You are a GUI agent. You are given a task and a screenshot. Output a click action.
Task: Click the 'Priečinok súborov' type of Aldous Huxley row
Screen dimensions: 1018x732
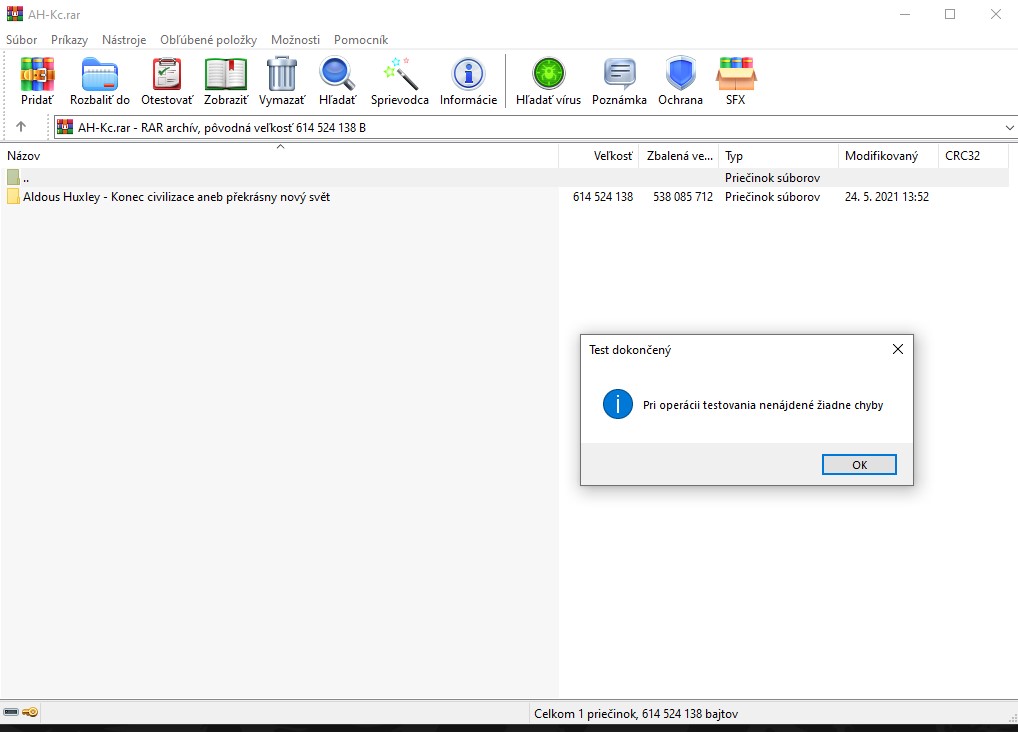[x=773, y=197]
